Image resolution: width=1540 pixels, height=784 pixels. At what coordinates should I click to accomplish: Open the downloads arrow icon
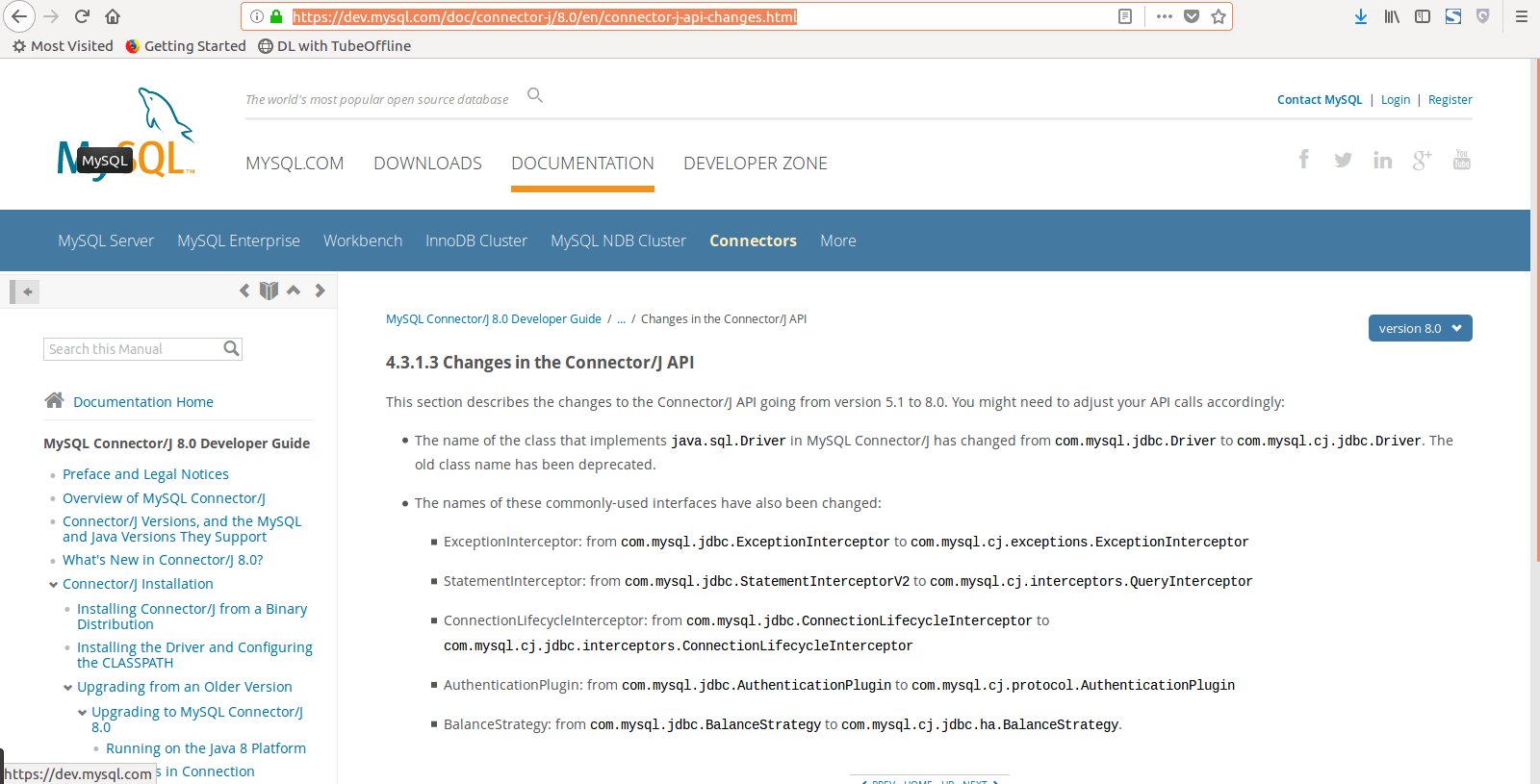(1361, 16)
